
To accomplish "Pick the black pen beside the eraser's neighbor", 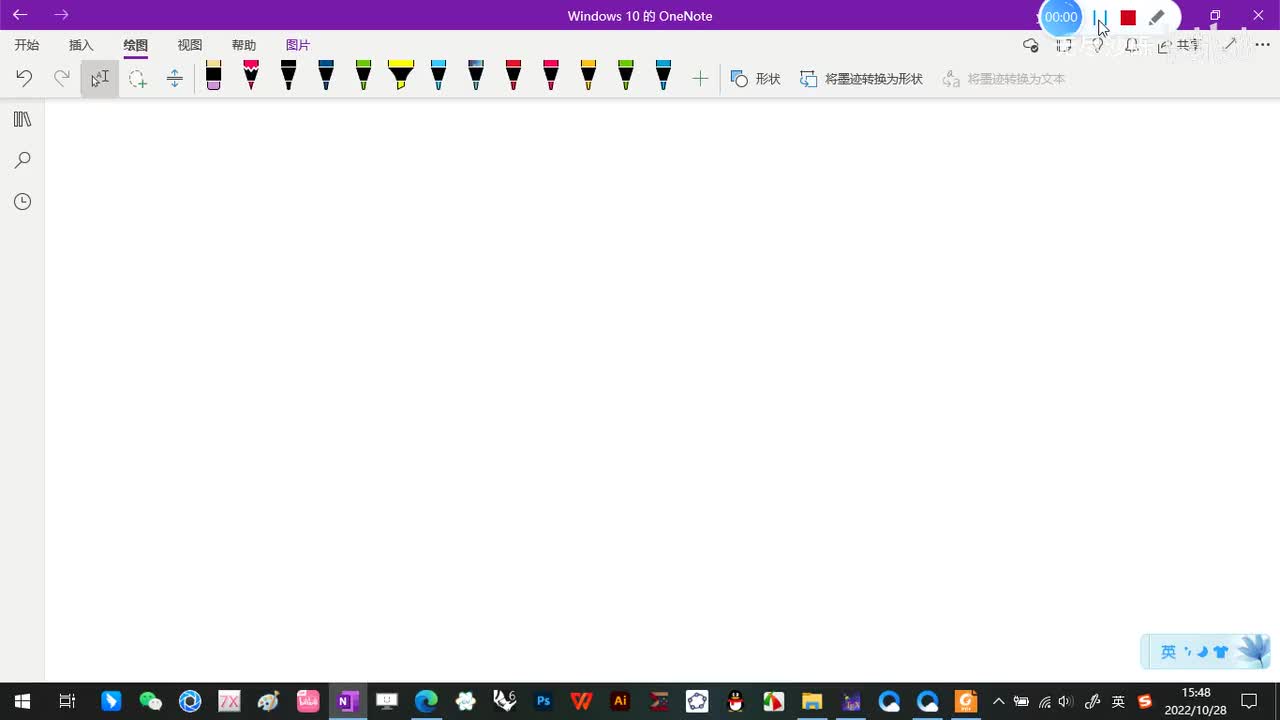I will click(x=288, y=75).
